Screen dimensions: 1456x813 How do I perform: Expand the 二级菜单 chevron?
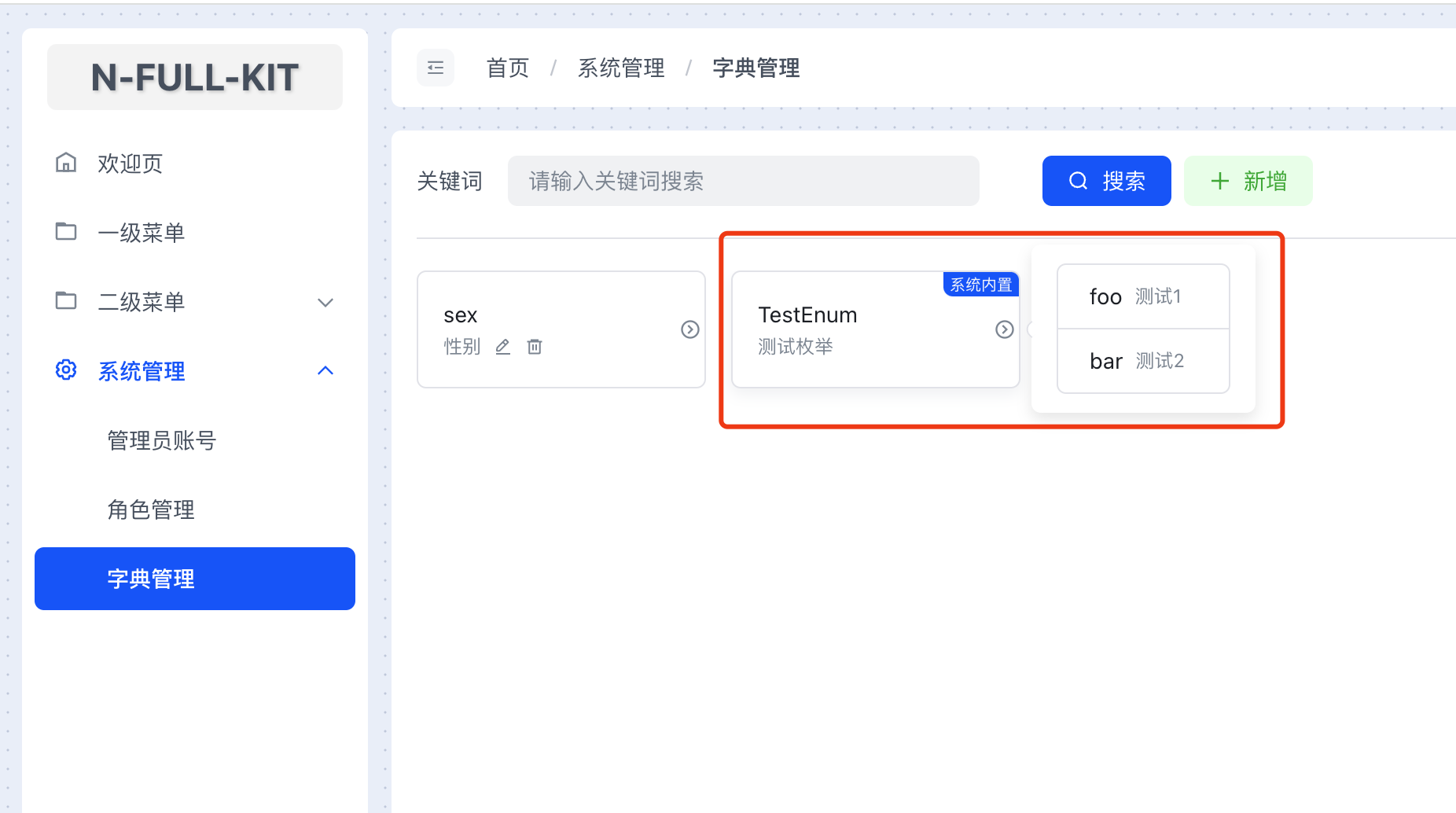pyautogui.click(x=325, y=302)
